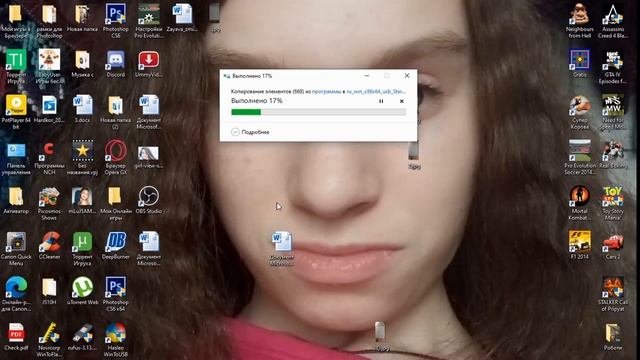Close the copy progress dialog window

(x=407, y=76)
